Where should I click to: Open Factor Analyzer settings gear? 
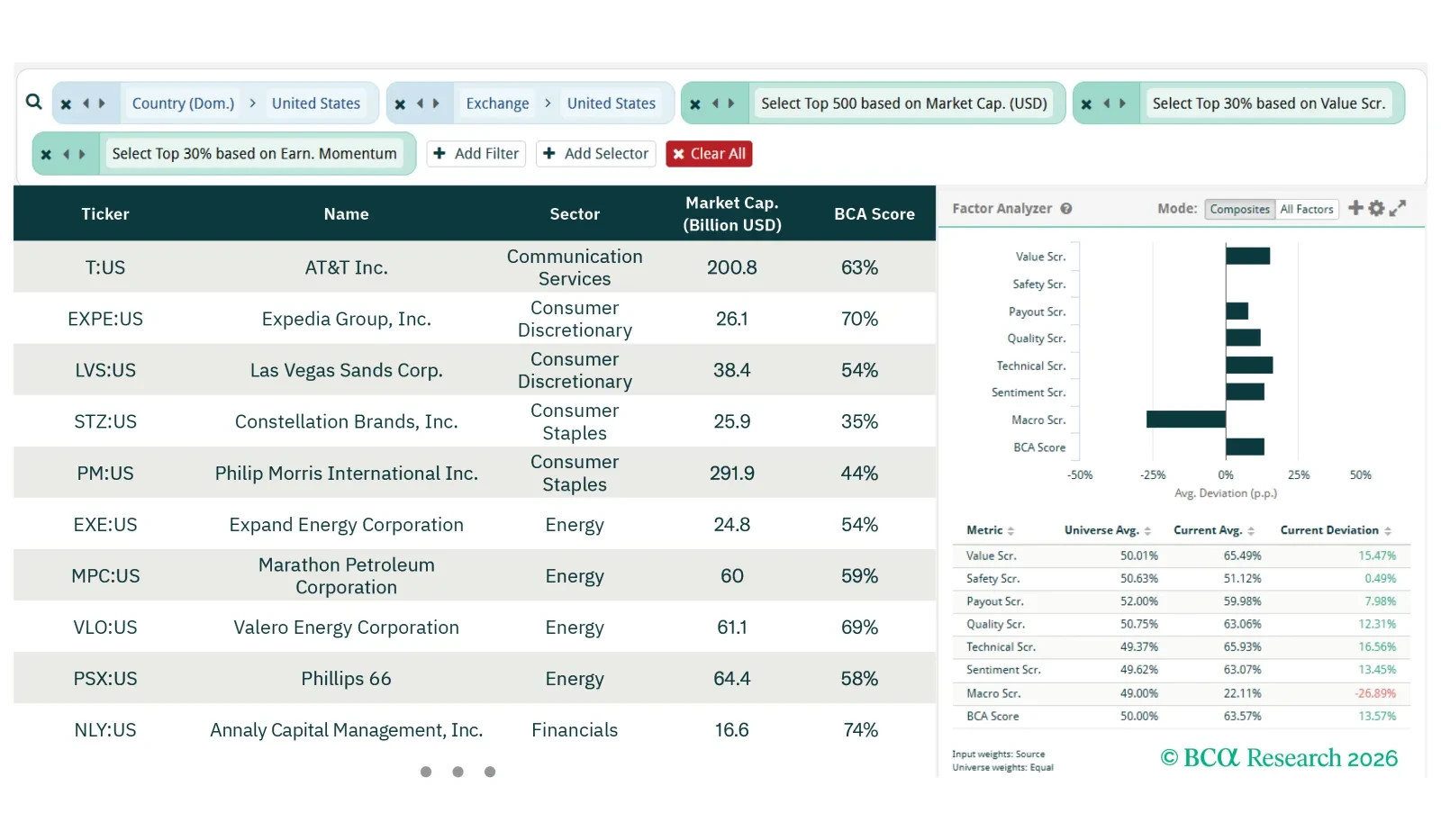[1376, 208]
